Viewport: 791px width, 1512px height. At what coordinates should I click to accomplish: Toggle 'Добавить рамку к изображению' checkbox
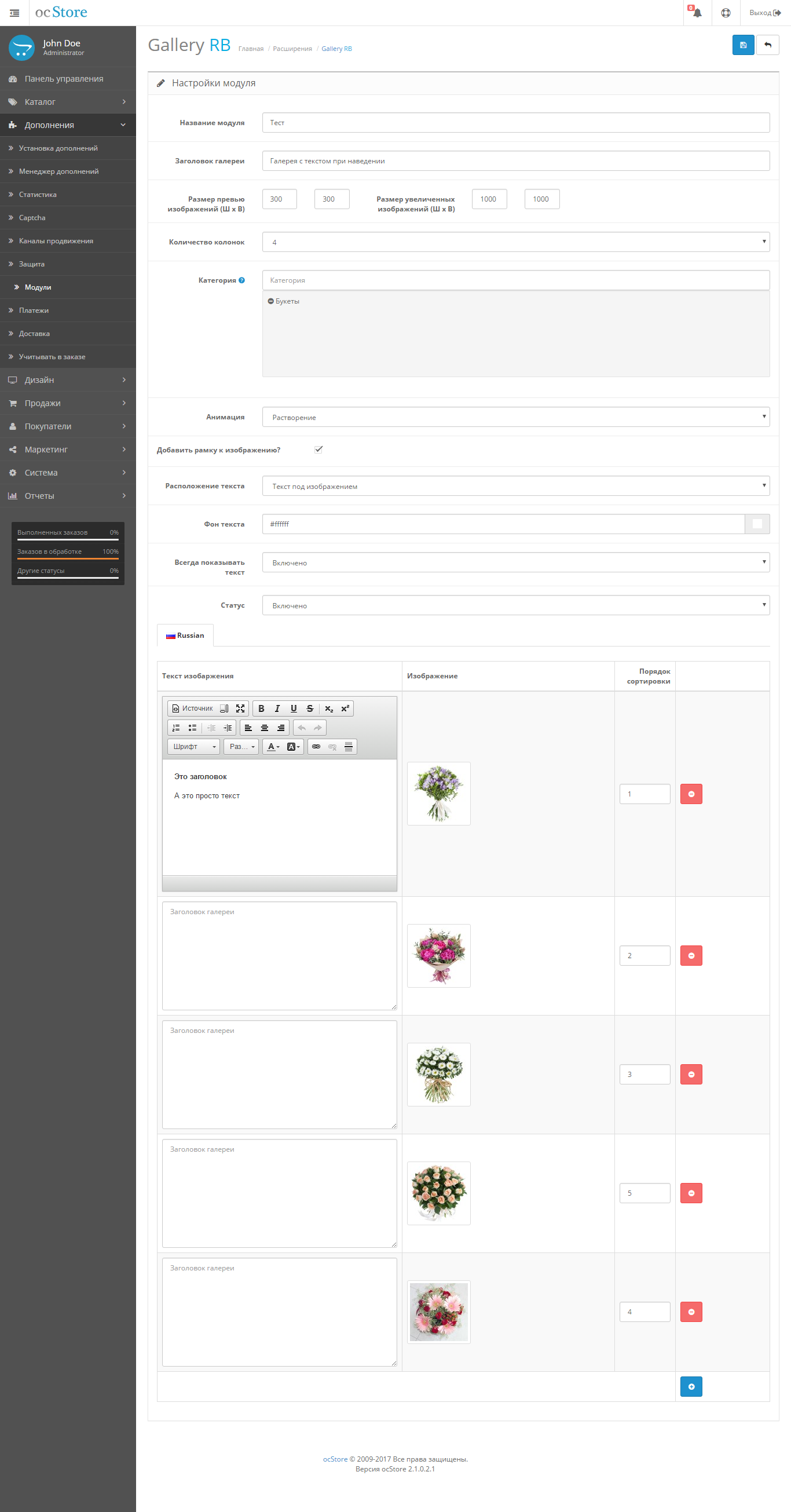pyautogui.click(x=318, y=450)
